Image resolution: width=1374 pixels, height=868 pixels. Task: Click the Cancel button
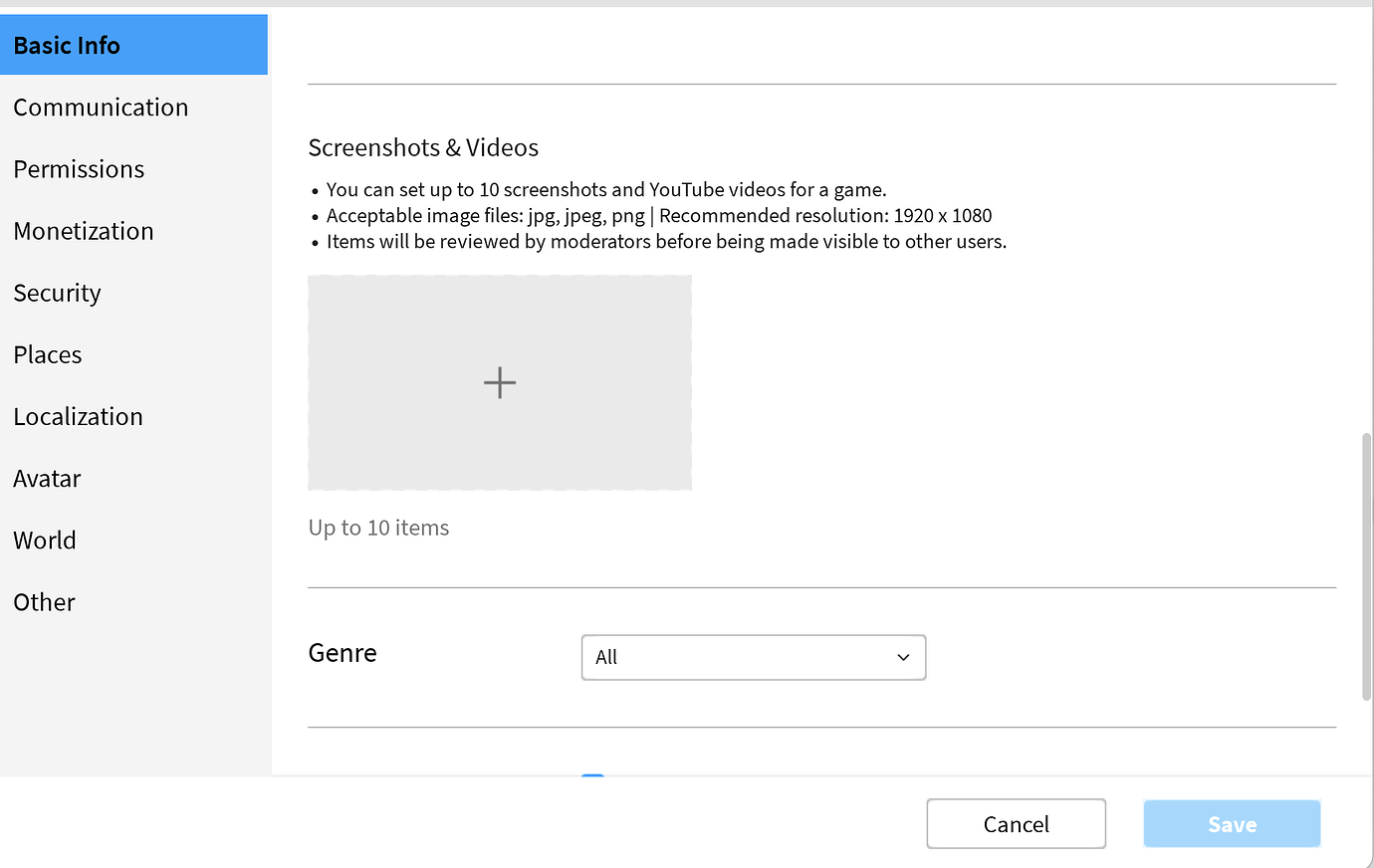point(1016,823)
